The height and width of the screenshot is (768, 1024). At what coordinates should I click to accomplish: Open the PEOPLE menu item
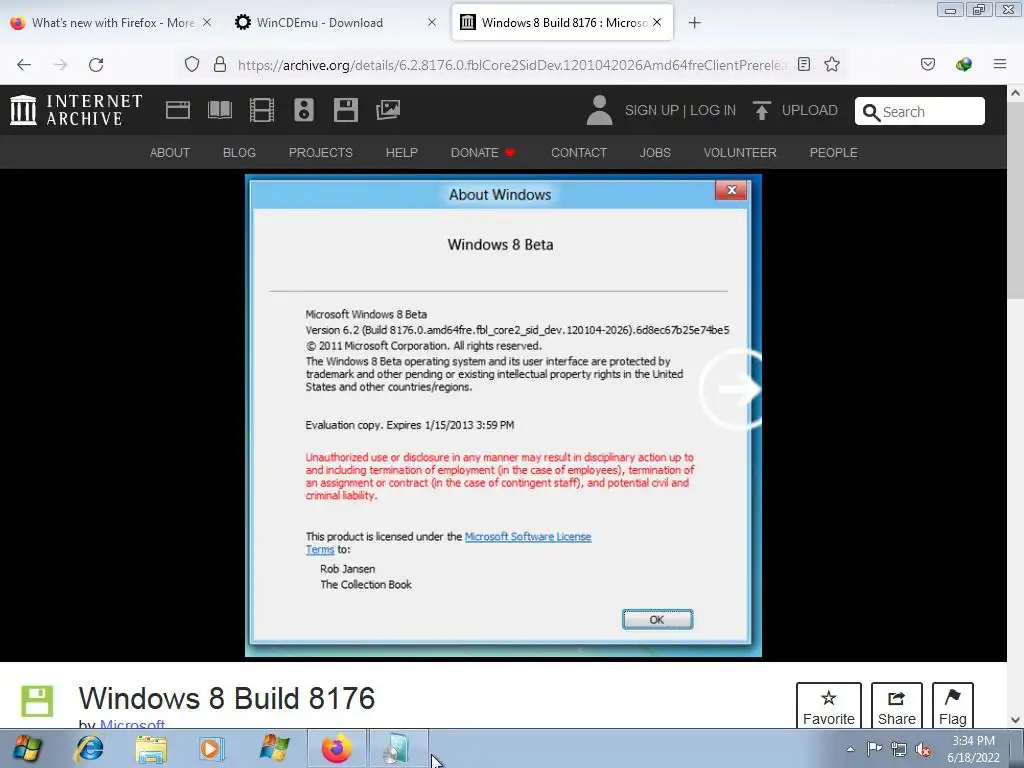833,153
